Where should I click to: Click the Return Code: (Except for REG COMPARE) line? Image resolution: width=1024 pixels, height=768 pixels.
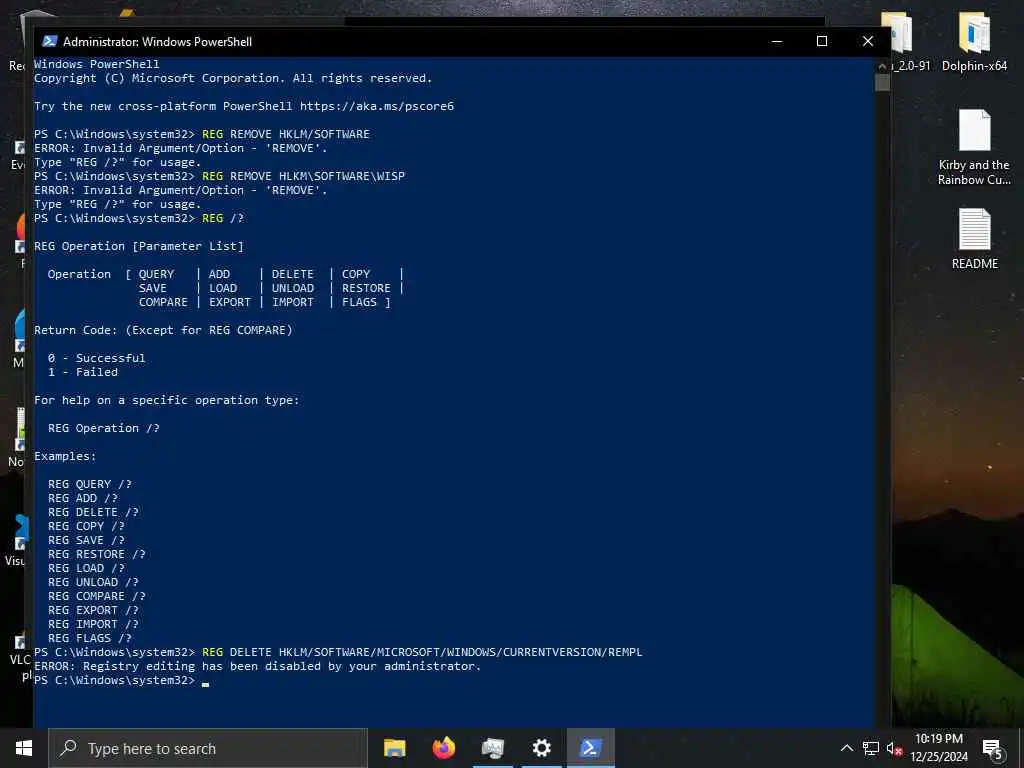click(163, 330)
